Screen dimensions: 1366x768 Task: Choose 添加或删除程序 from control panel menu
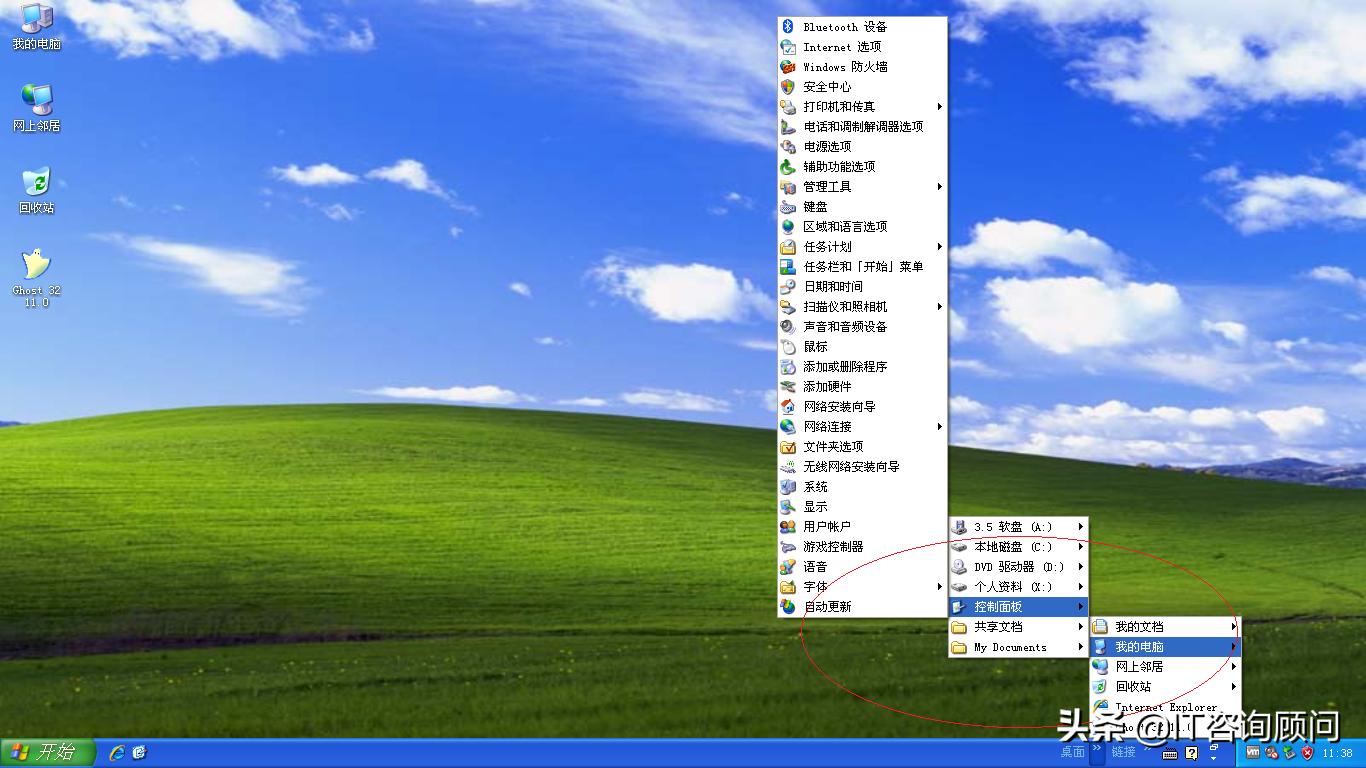(x=845, y=367)
